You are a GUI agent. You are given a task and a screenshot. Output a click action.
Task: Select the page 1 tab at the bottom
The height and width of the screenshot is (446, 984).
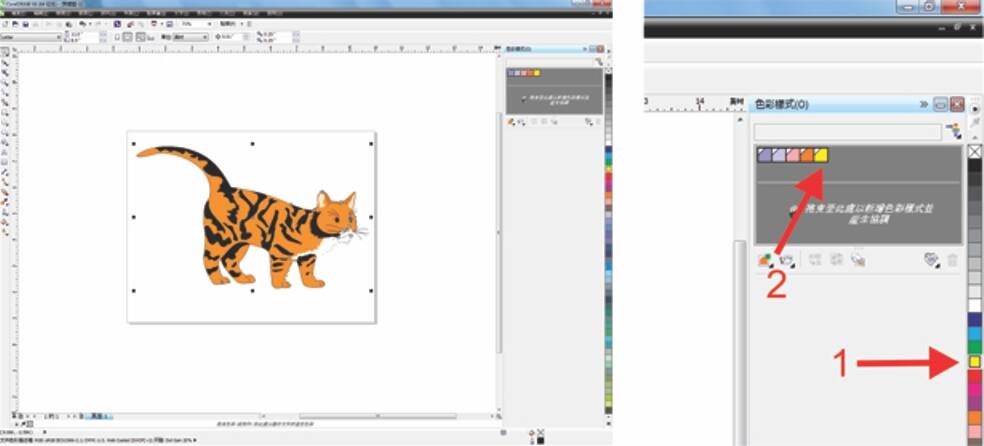(x=98, y=415)
